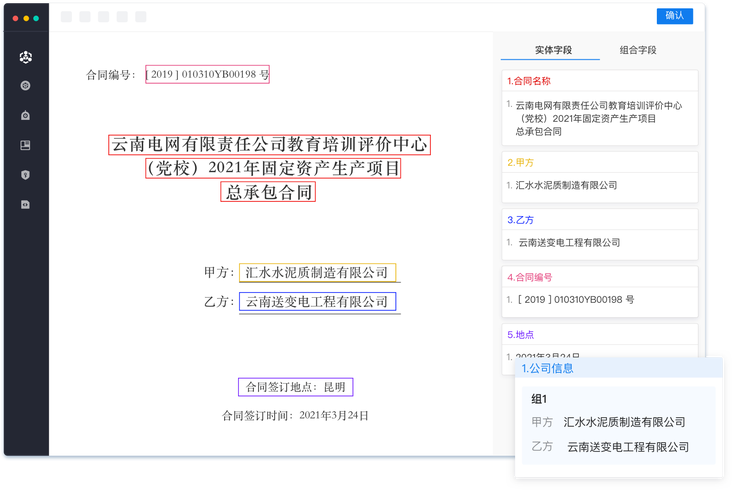This screenshot has height=500, width=743.
Task: Click the extracted contract number in panel
Action: pyautogui.click(x=576, y=300)
